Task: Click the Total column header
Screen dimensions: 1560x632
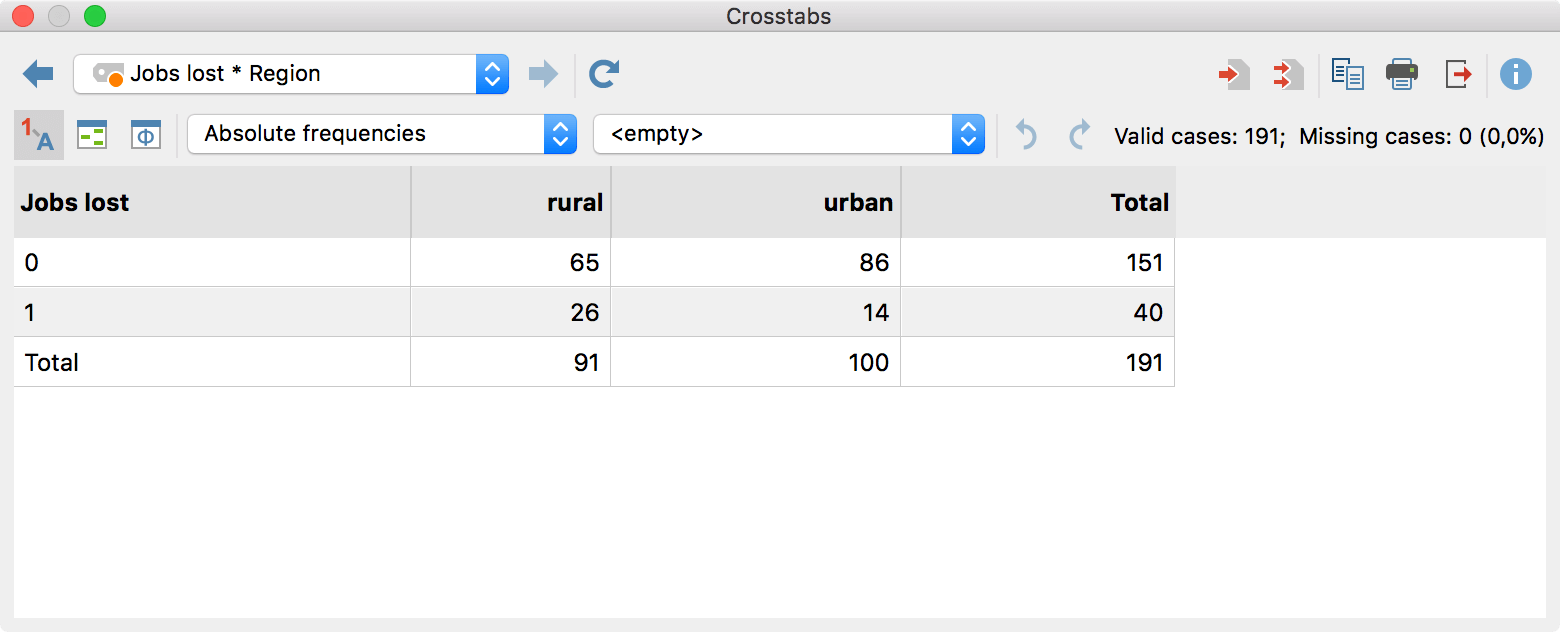Action: click(1038, 202)
